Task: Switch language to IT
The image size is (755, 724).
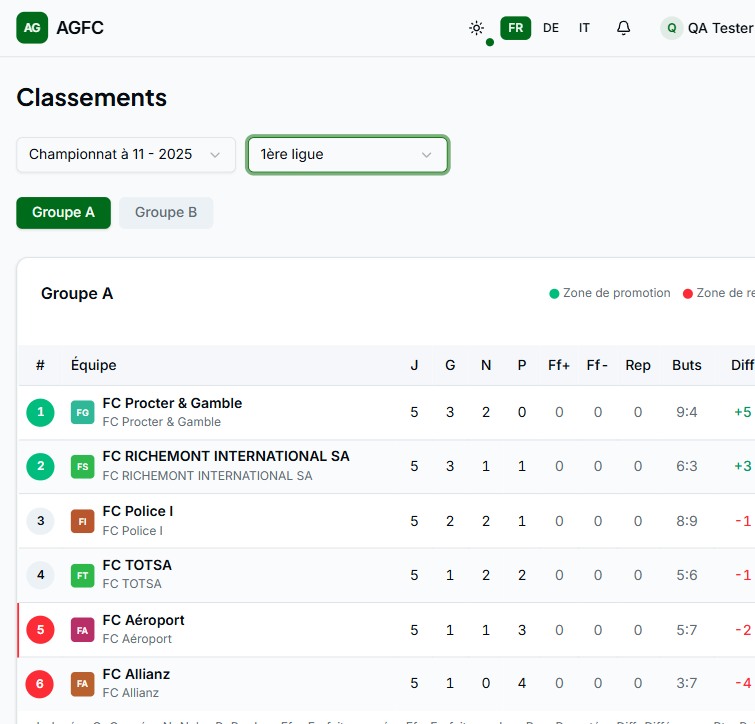Action: point(584,28)
